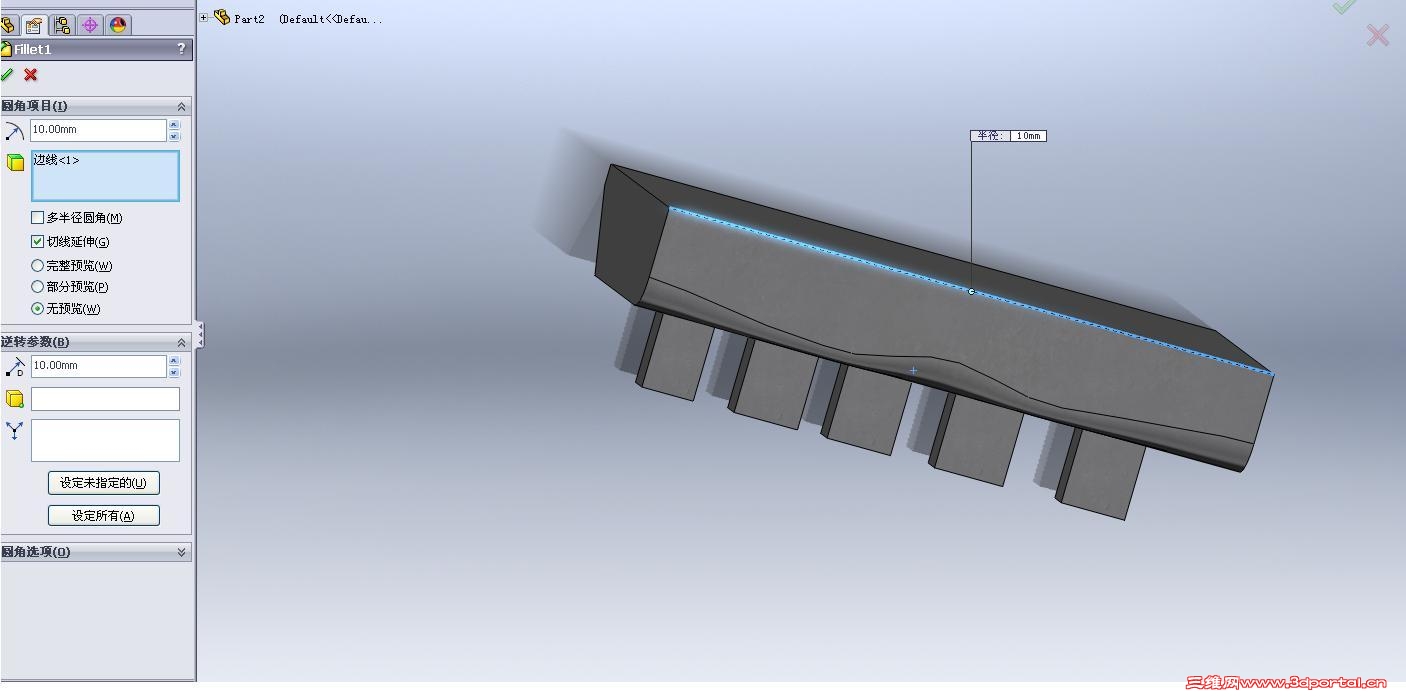The height and width of the screenshot is (696, 1406).
Task: Click the setback distances list box
Action: [x=105, y=440]
